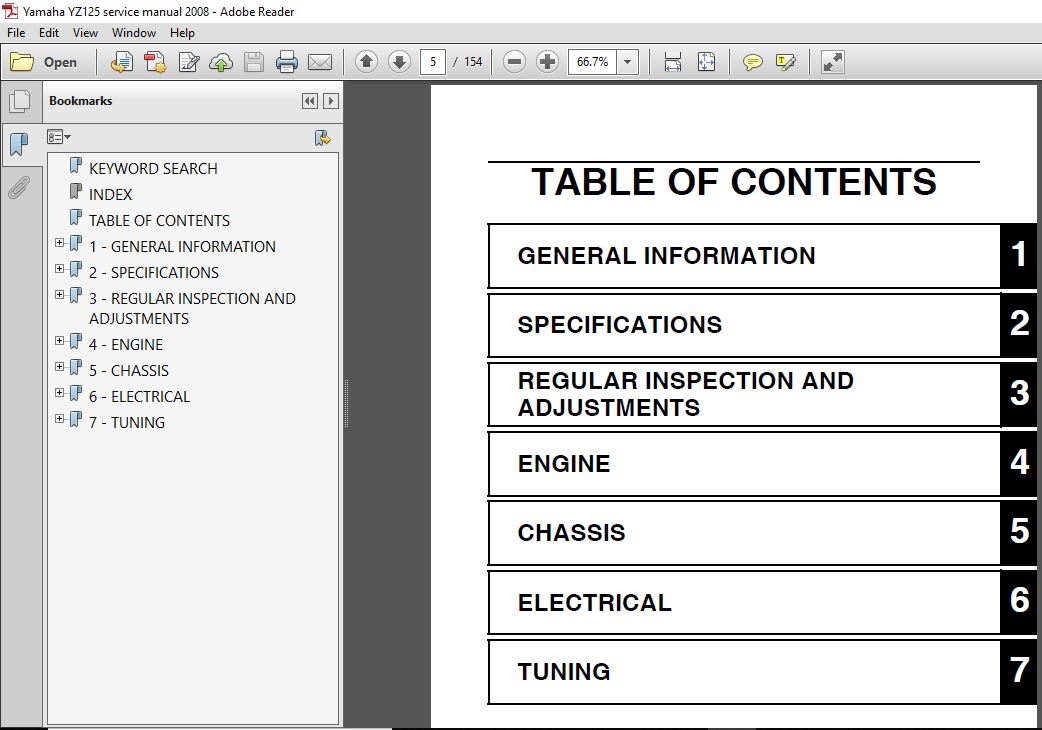The image size is (1042, 730).
Task: Click the Create PDF online icon
Action: click(x=122, y=62)
